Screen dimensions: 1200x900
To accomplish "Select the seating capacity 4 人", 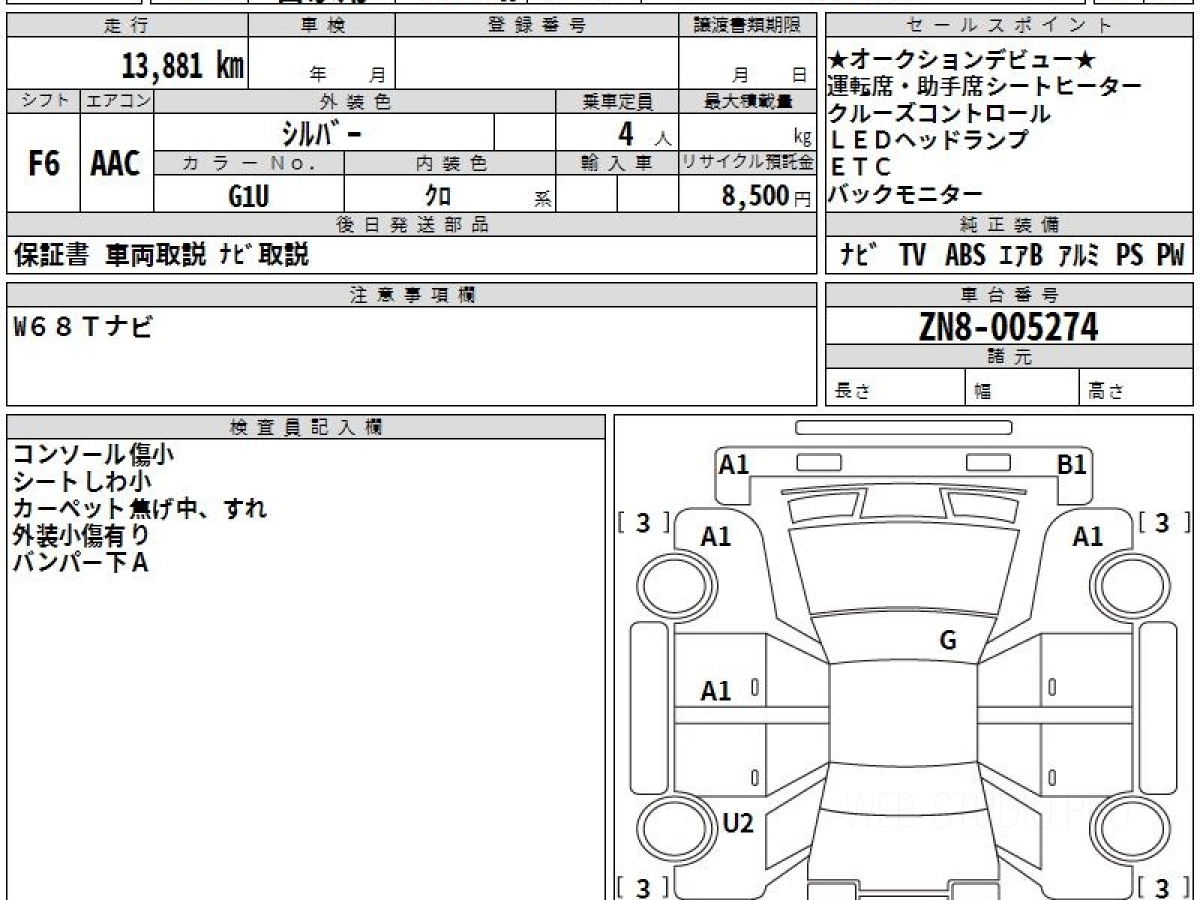I will pyautogui.click(x=643, y=134).
